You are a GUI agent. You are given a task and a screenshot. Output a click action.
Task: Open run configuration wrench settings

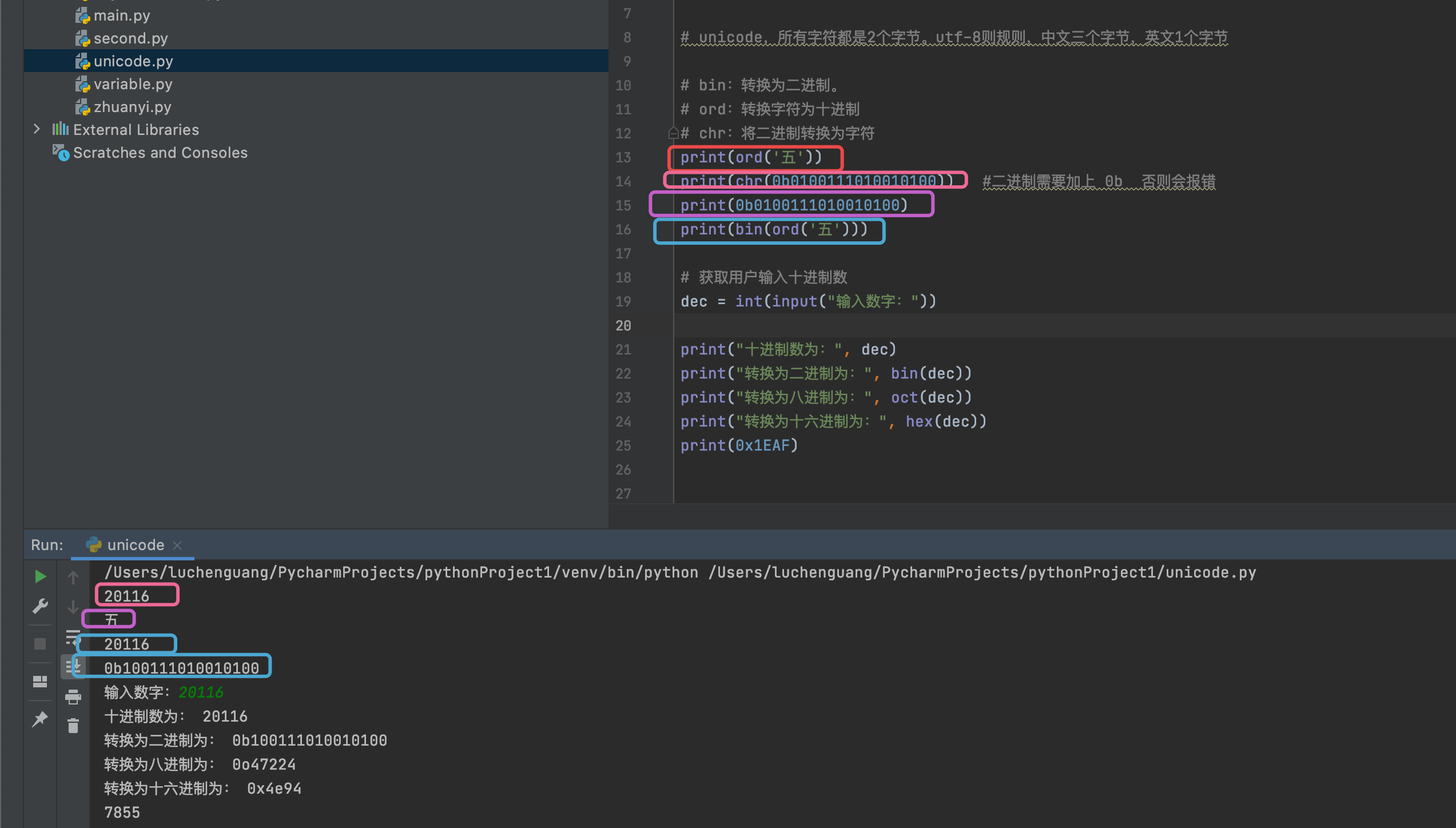point(40,606)
